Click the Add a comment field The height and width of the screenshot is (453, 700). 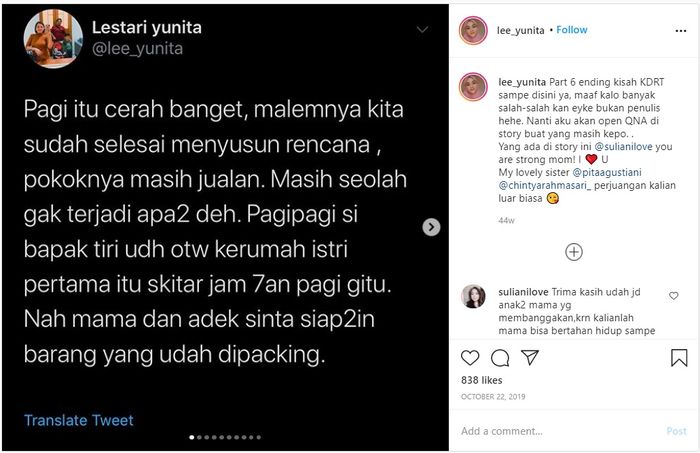pyautogui.click(x=558, y=431)
